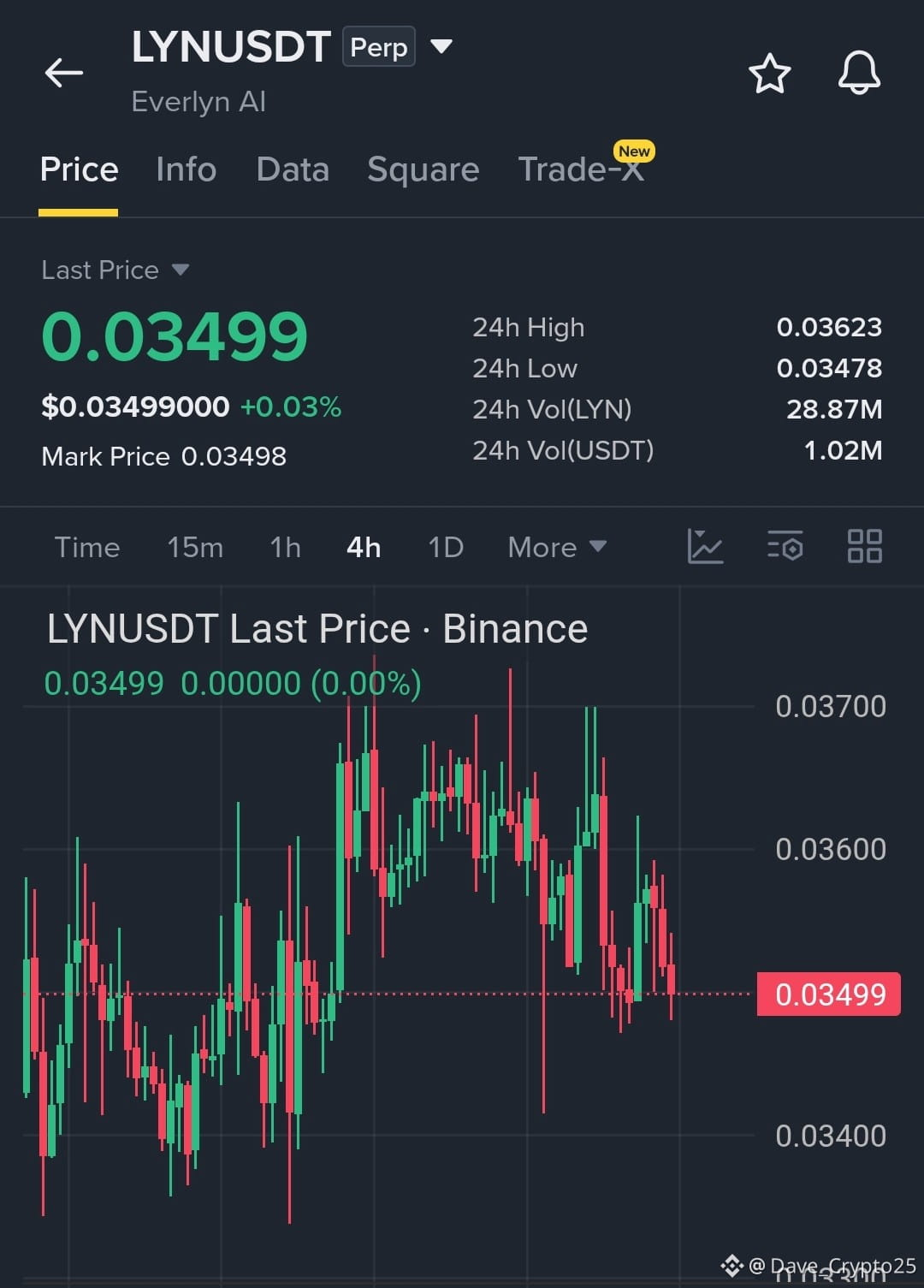
Task: Expand LYNUSDT Perp pair selector arrow
Action: pyautogui.click(x=441, y=46)
